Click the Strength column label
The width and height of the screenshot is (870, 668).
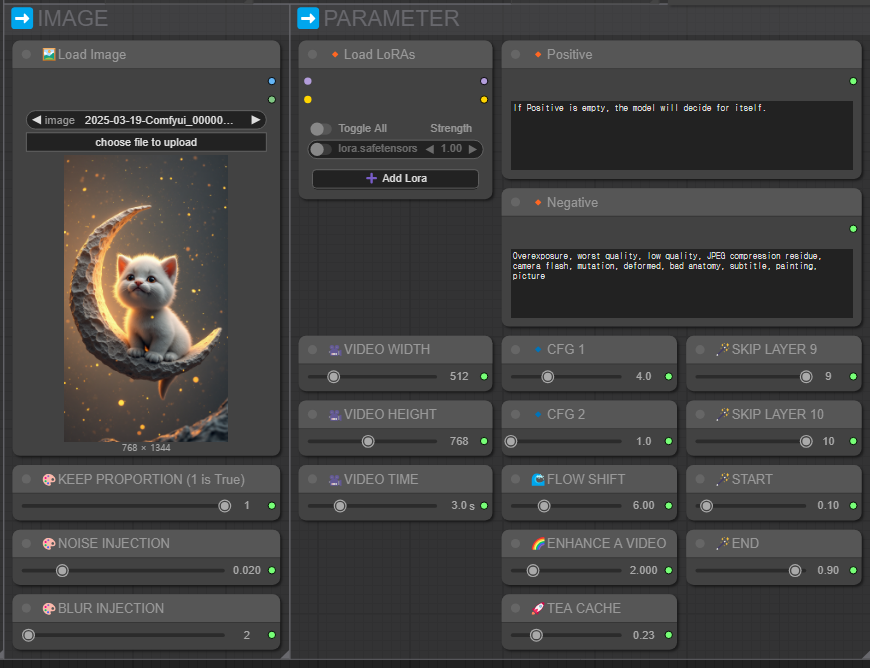click(451, 128)
